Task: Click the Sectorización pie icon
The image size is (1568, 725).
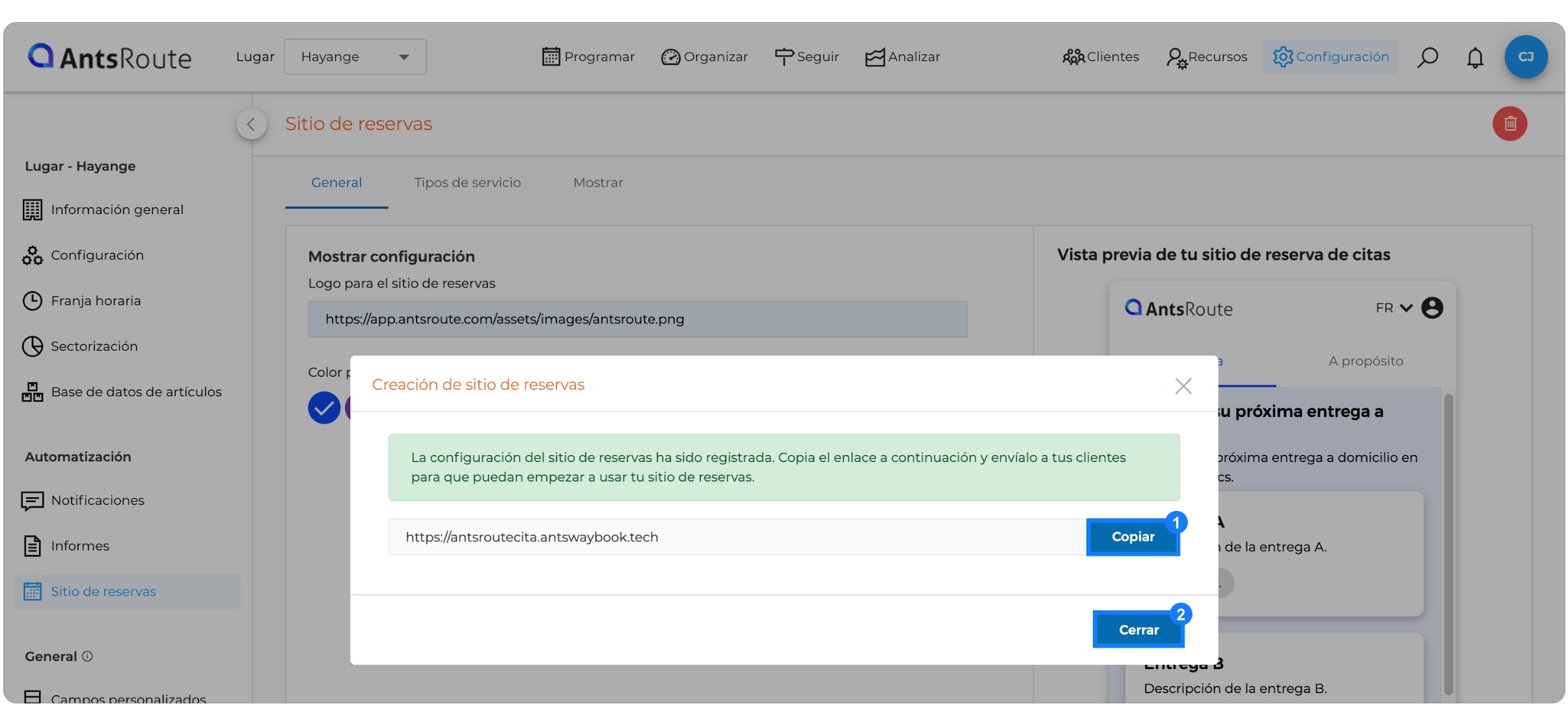Action: pyautogui.click(x=32, y=346)
